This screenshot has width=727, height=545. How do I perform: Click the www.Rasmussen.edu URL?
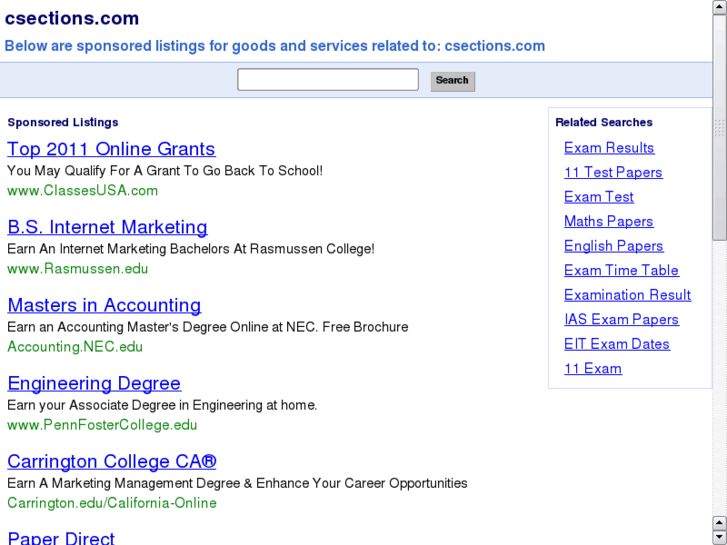(x=77, y=269)
